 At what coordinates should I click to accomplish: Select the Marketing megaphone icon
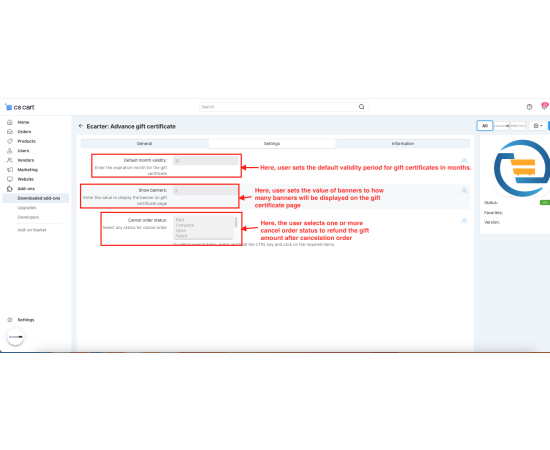coord(10,169)
